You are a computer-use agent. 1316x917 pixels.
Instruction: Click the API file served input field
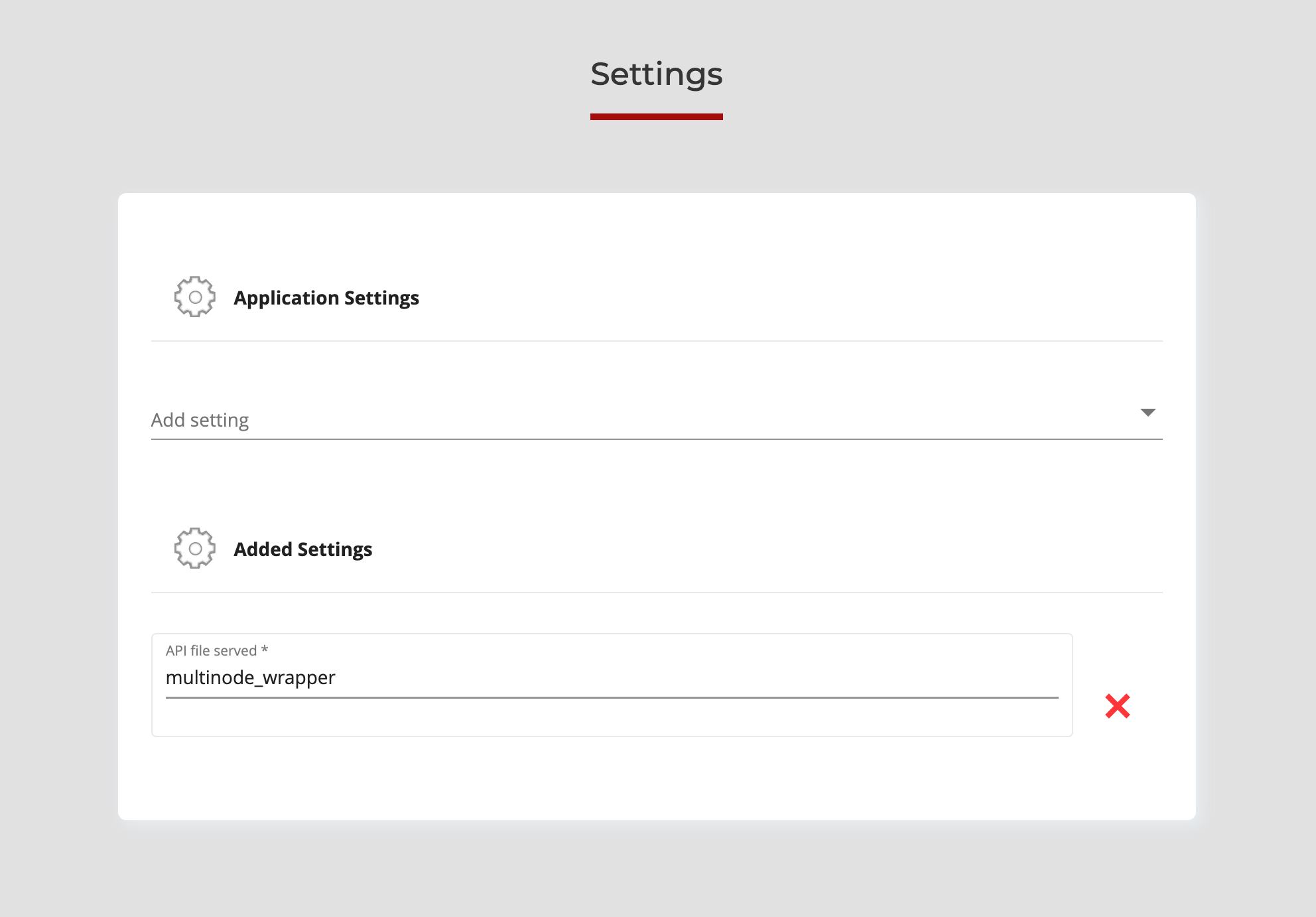pyautogui.click(x=612, y=678)
